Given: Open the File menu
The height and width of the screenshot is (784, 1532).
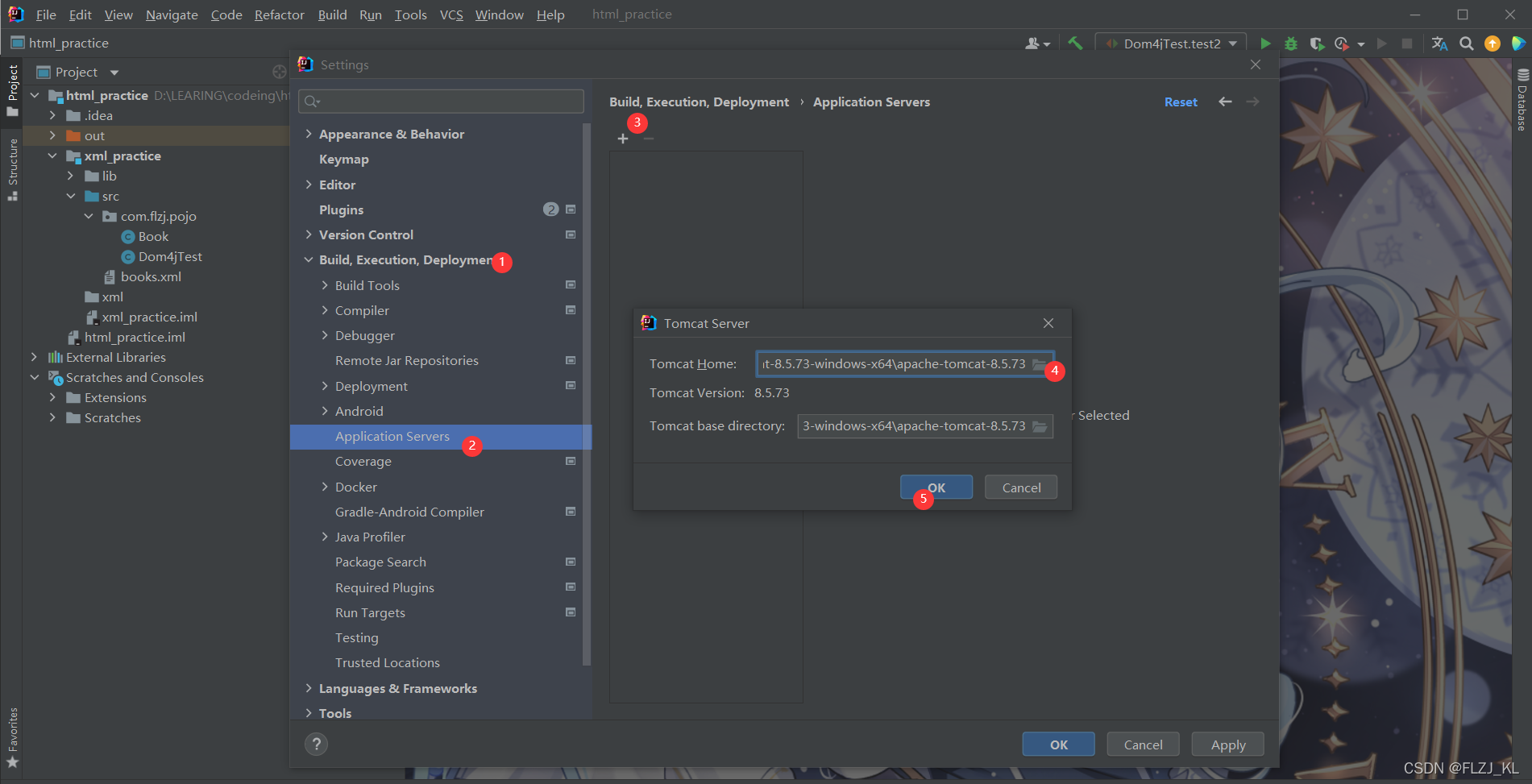Looking at the screenshot, I should (x=46, y=15).
